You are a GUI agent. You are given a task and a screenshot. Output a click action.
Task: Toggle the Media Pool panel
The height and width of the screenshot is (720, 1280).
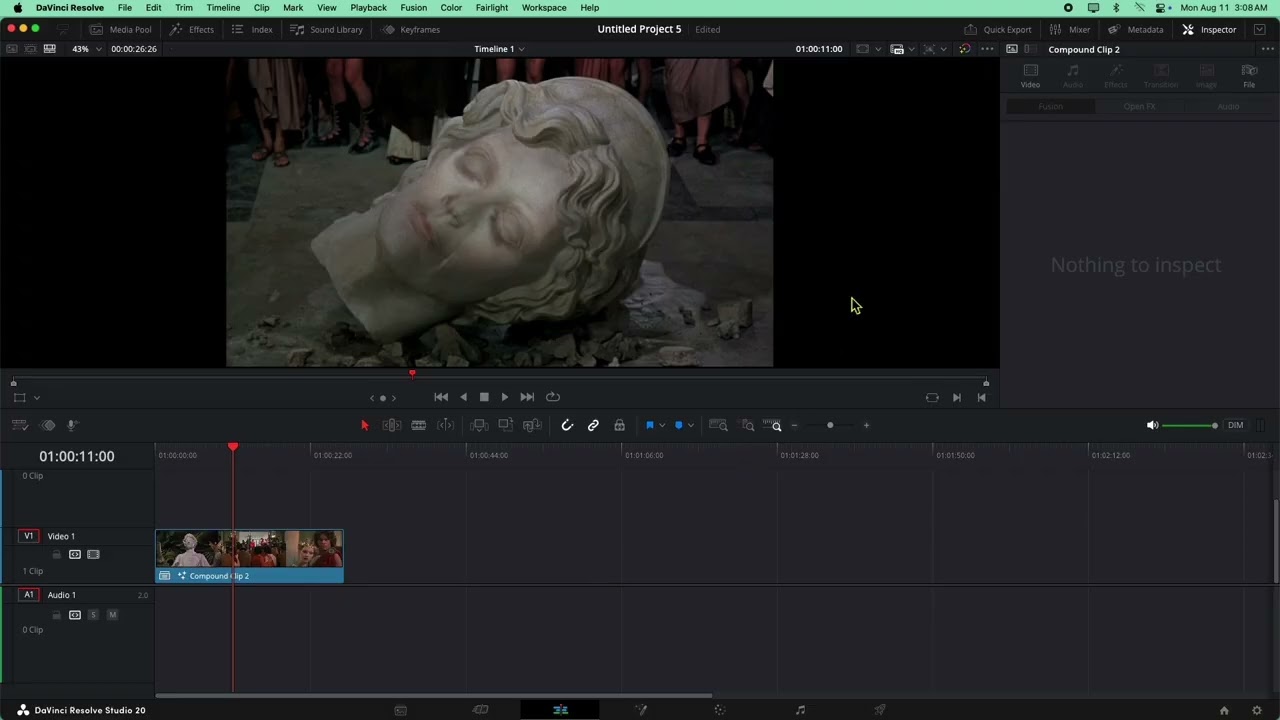pos(121,30)
